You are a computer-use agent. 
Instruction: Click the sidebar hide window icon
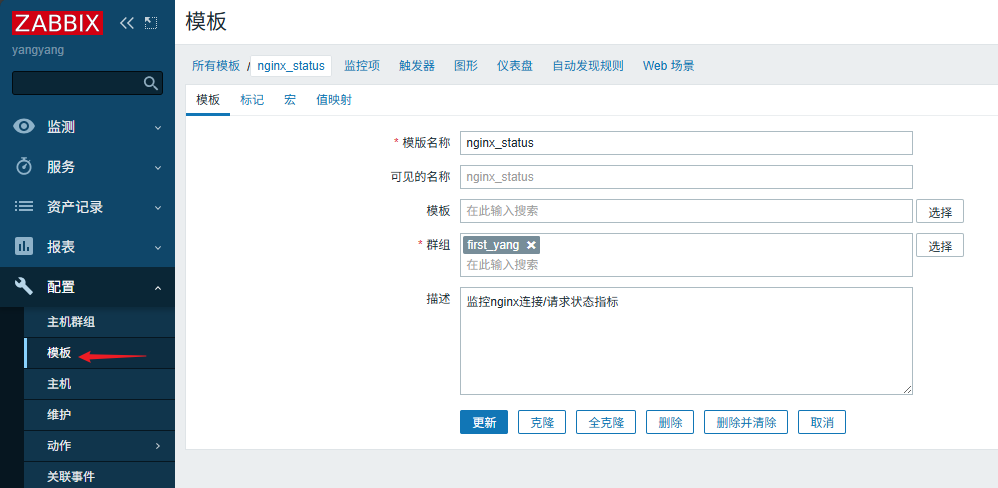click(151, 22)
